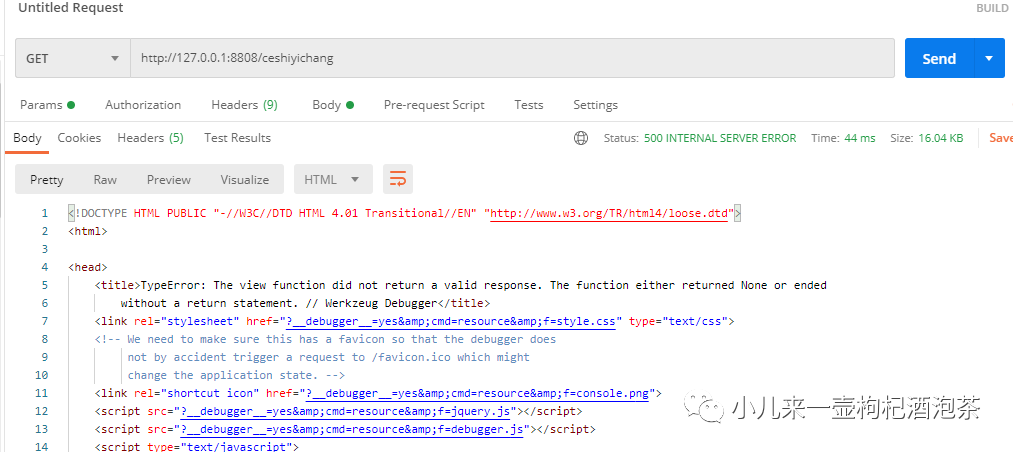Select the response Cookies tab
This screenshot has width=1013, height=452.
click(x=79, y=138)
